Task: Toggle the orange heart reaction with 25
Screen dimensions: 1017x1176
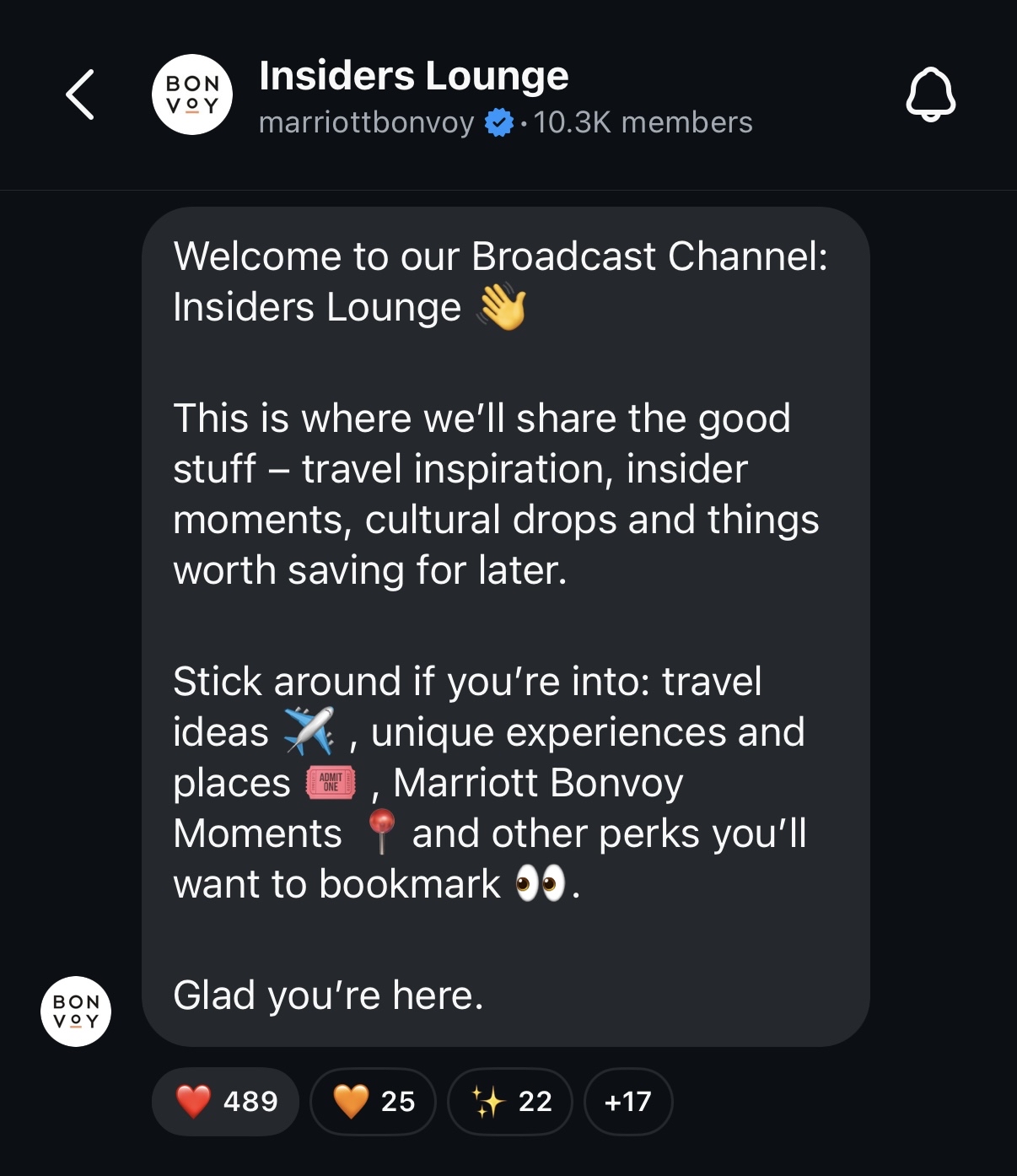Action: [x=374, y=1101]
